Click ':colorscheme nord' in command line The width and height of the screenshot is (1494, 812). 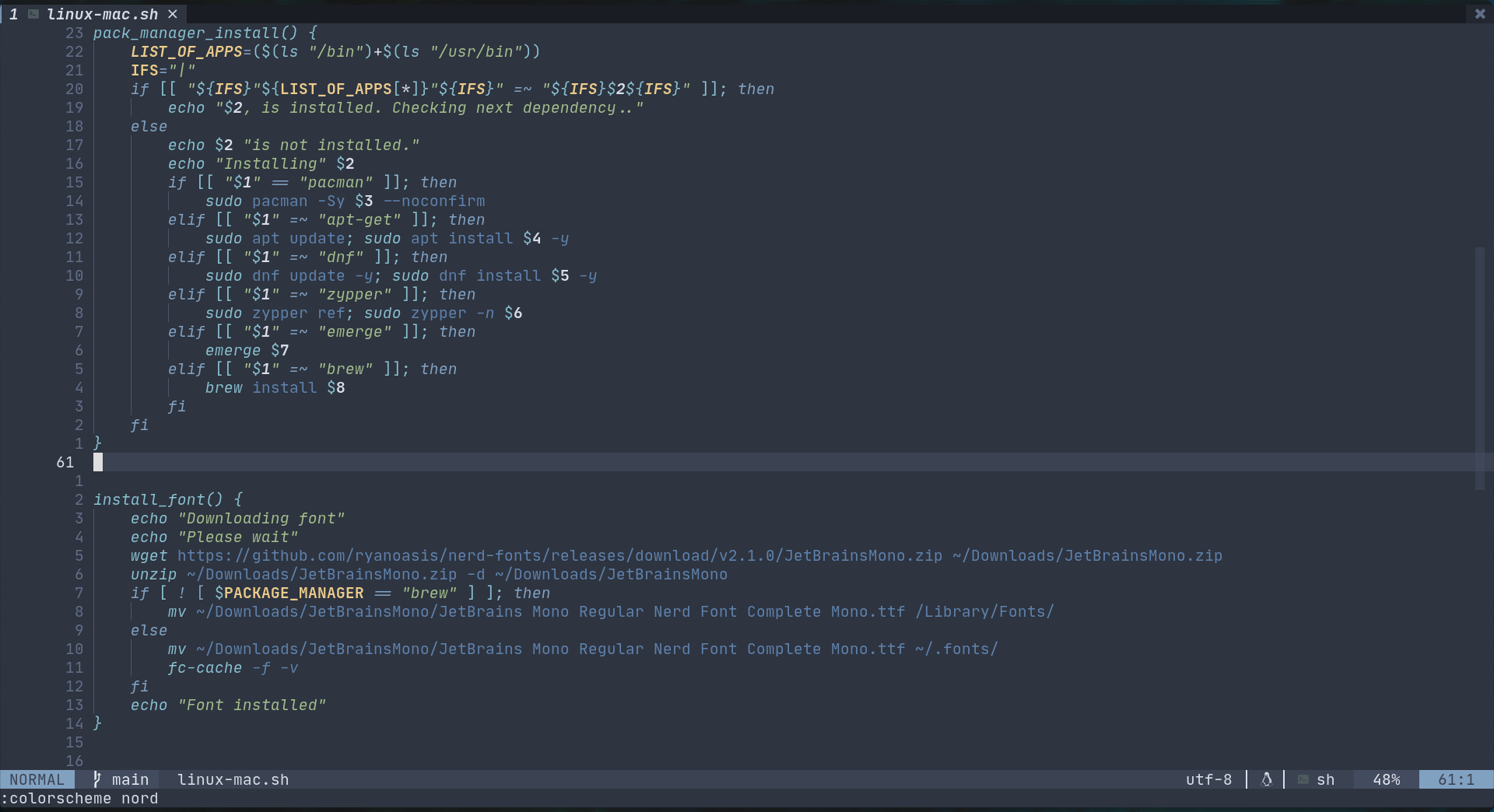[79, 798]
